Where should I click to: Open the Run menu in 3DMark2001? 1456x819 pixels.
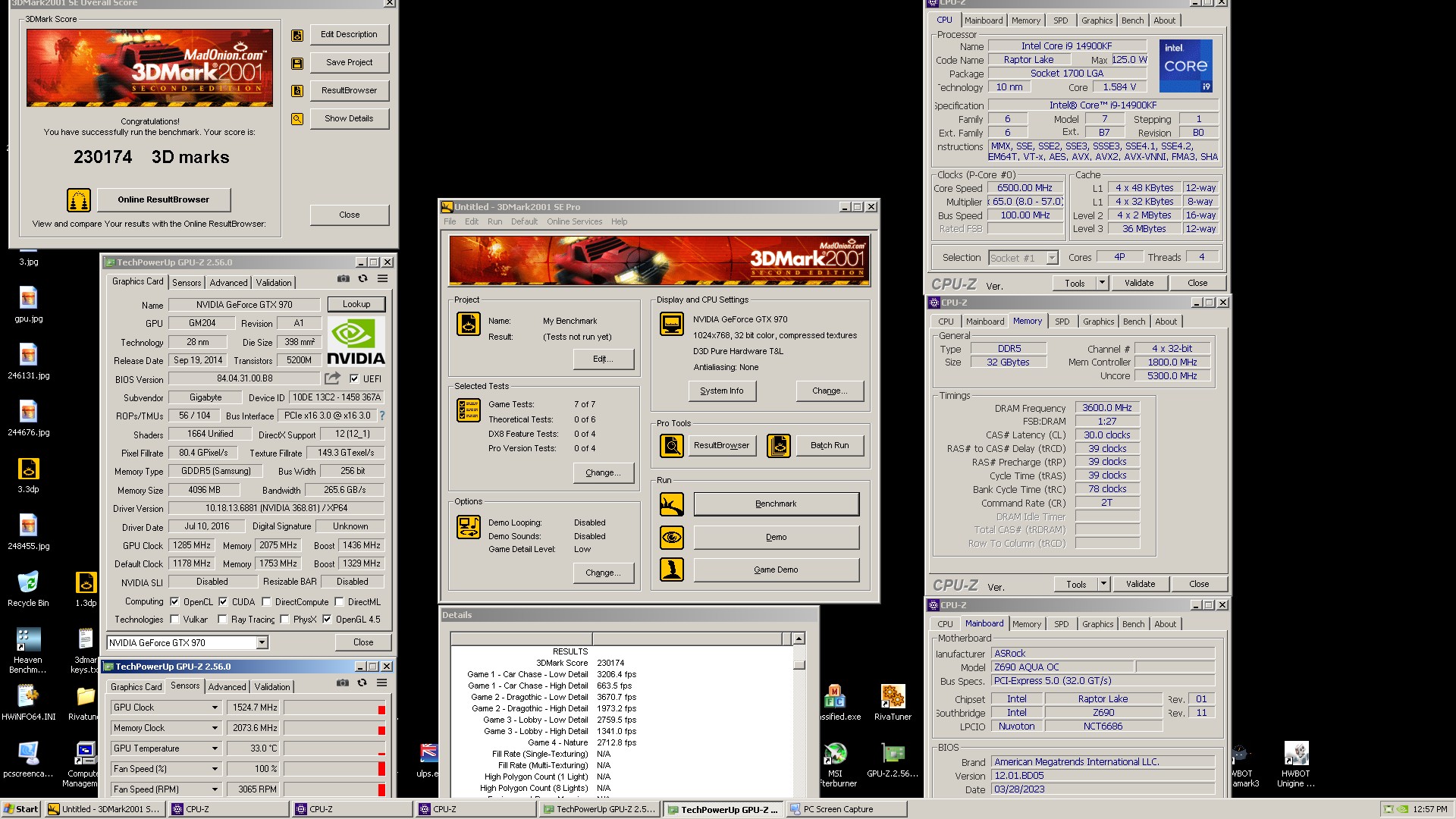tap(494, 221)
